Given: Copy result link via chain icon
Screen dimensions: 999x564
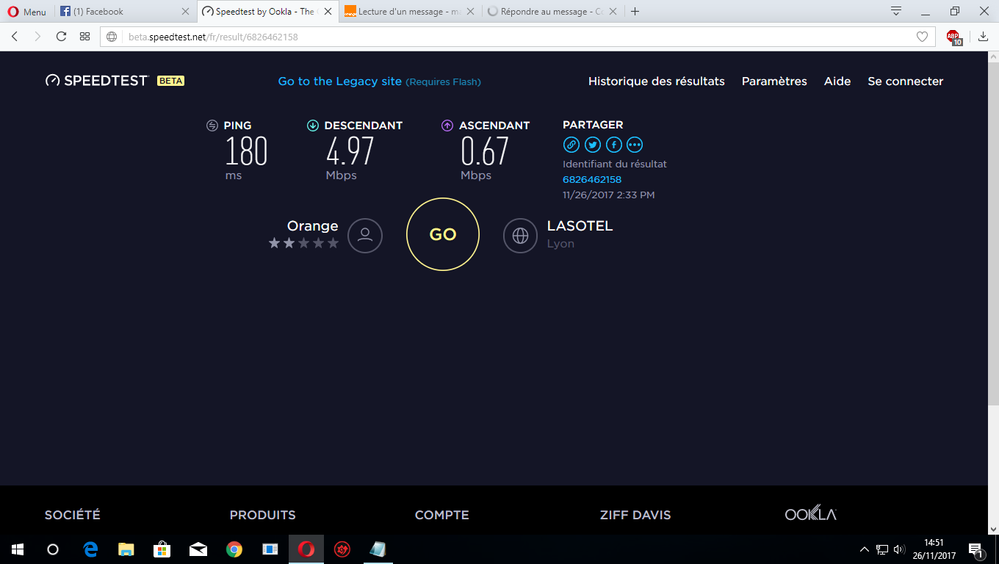Looking at the screenshot, I should pos(571,145).
